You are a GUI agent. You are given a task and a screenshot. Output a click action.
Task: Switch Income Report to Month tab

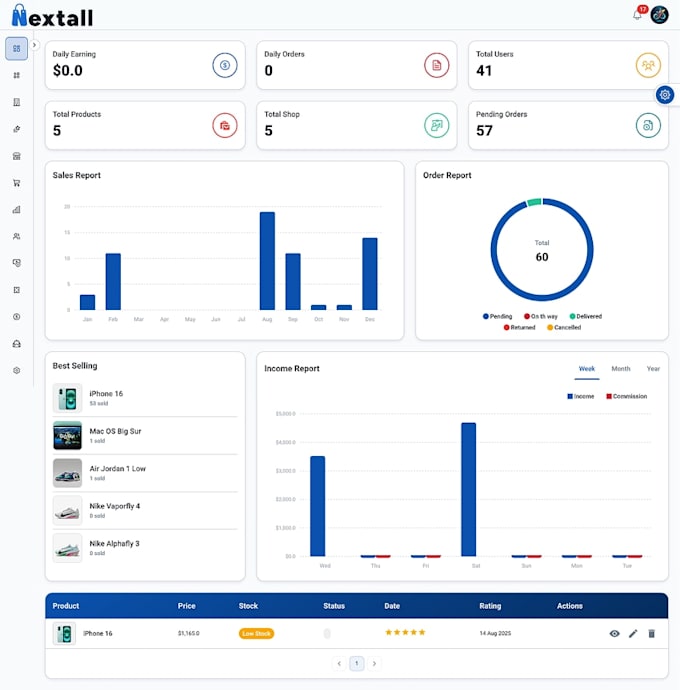[x=621, y=369]
